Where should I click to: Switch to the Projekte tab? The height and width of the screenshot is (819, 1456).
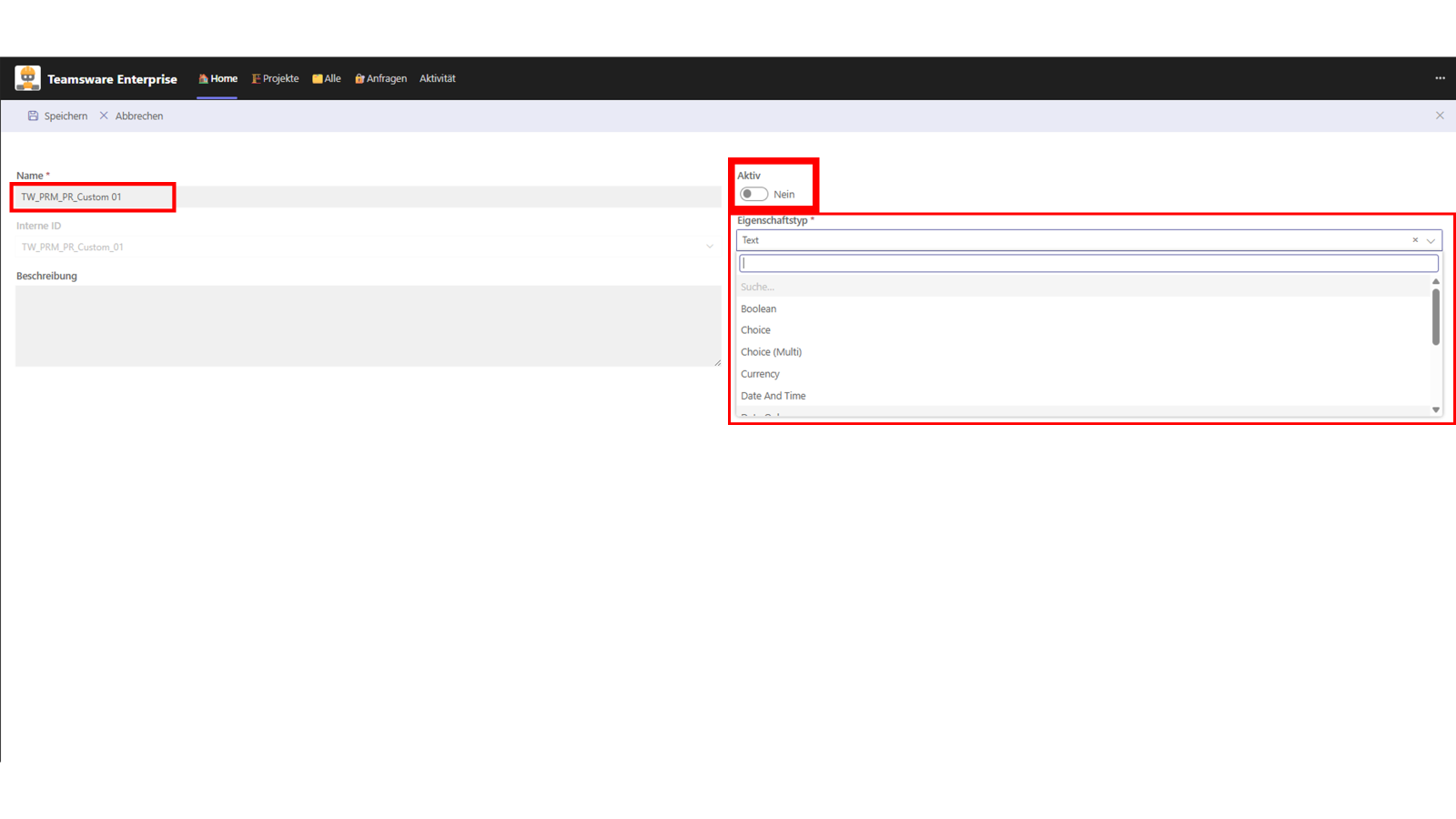(x=275, y=78)
